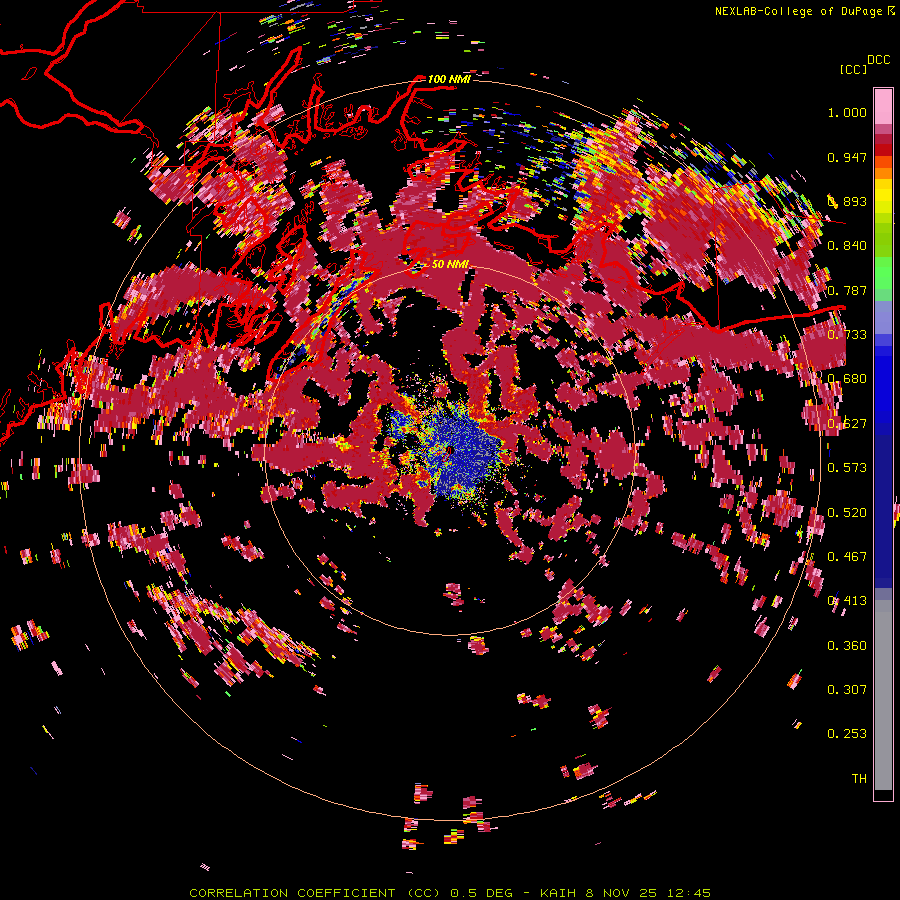Click the 0.947 legend value
900x900 pixels.
click(847, 157)
